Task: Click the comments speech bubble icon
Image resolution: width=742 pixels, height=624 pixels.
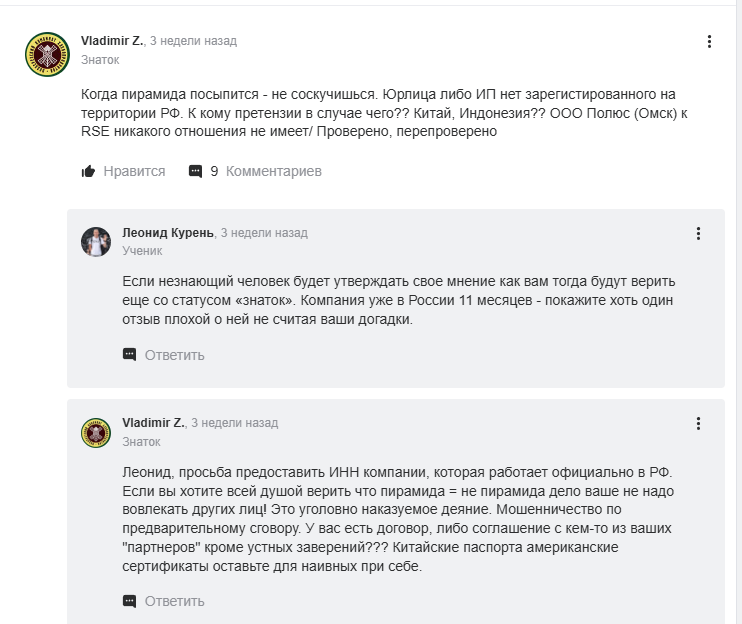Action: click(195, 171)
